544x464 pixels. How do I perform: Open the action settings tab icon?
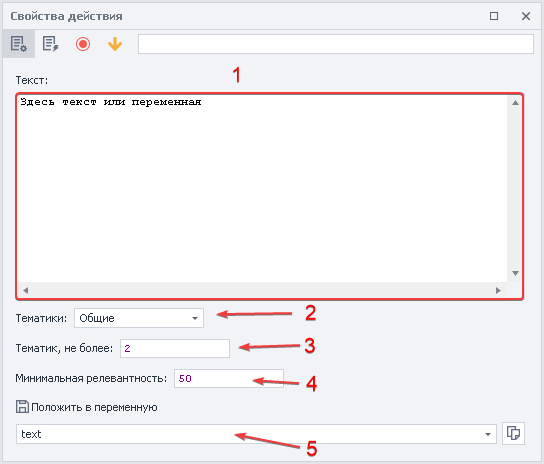[18, 44]
